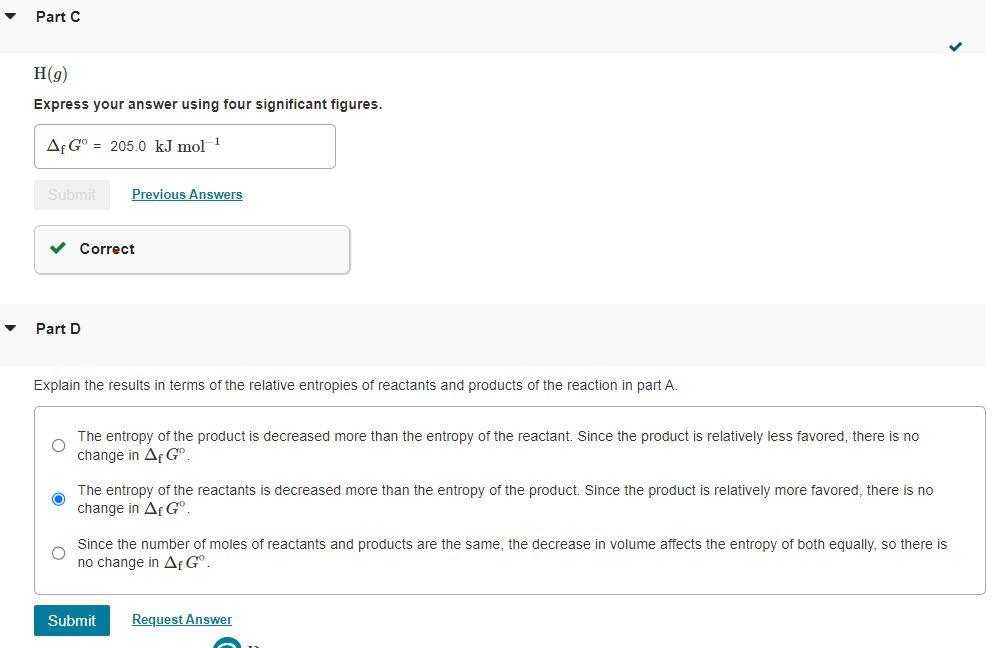Select the reactants entropy decreased option

[58, 498]
